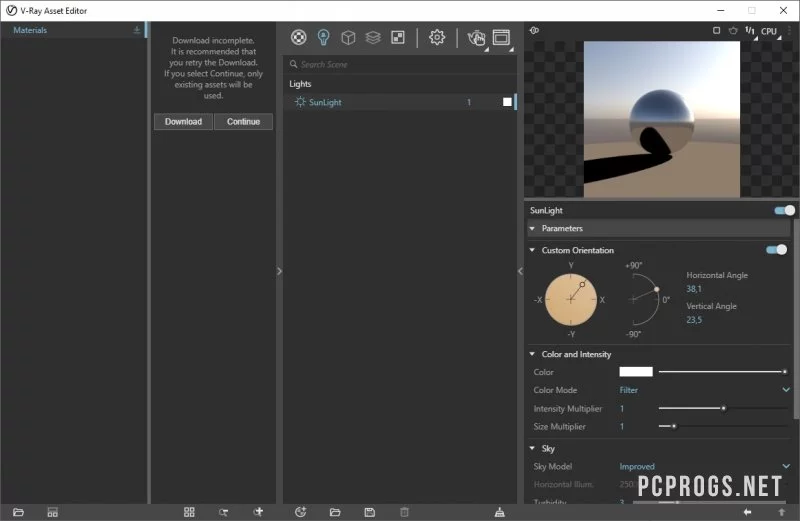Expand the left panel using middle arrow handle
Viewport: 800px width, 521px height.
(279, 271)
